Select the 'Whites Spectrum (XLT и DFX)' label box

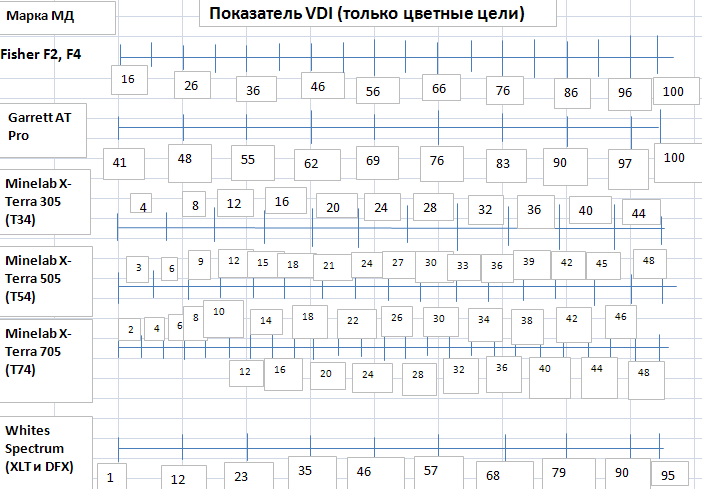[46, 452]
